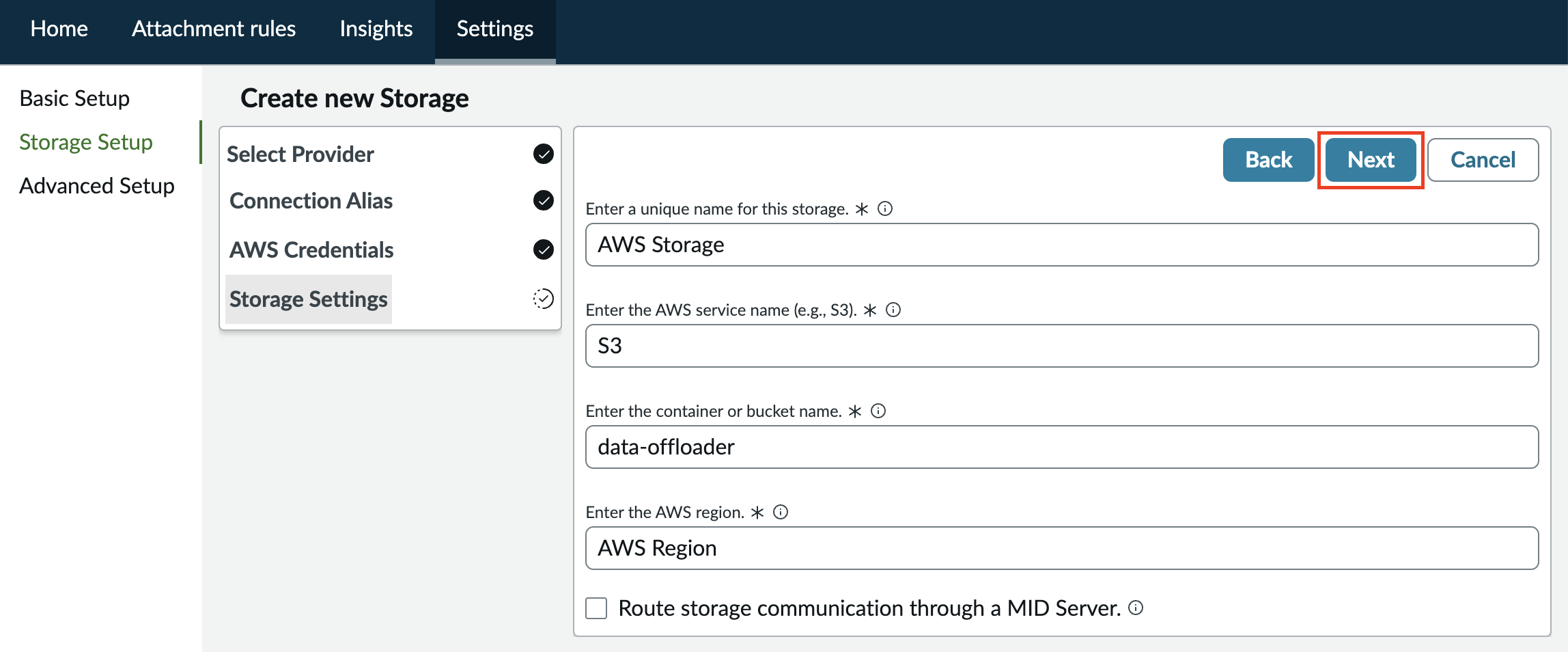Cancel the storage creation
1568x652 pixels.
1483,160
